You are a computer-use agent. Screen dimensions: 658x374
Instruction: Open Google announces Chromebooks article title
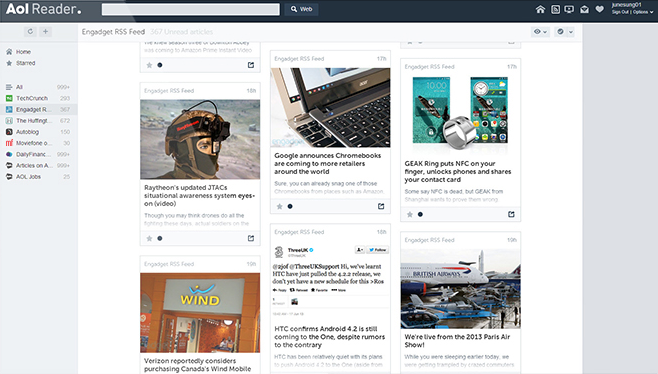pos(328,163)
